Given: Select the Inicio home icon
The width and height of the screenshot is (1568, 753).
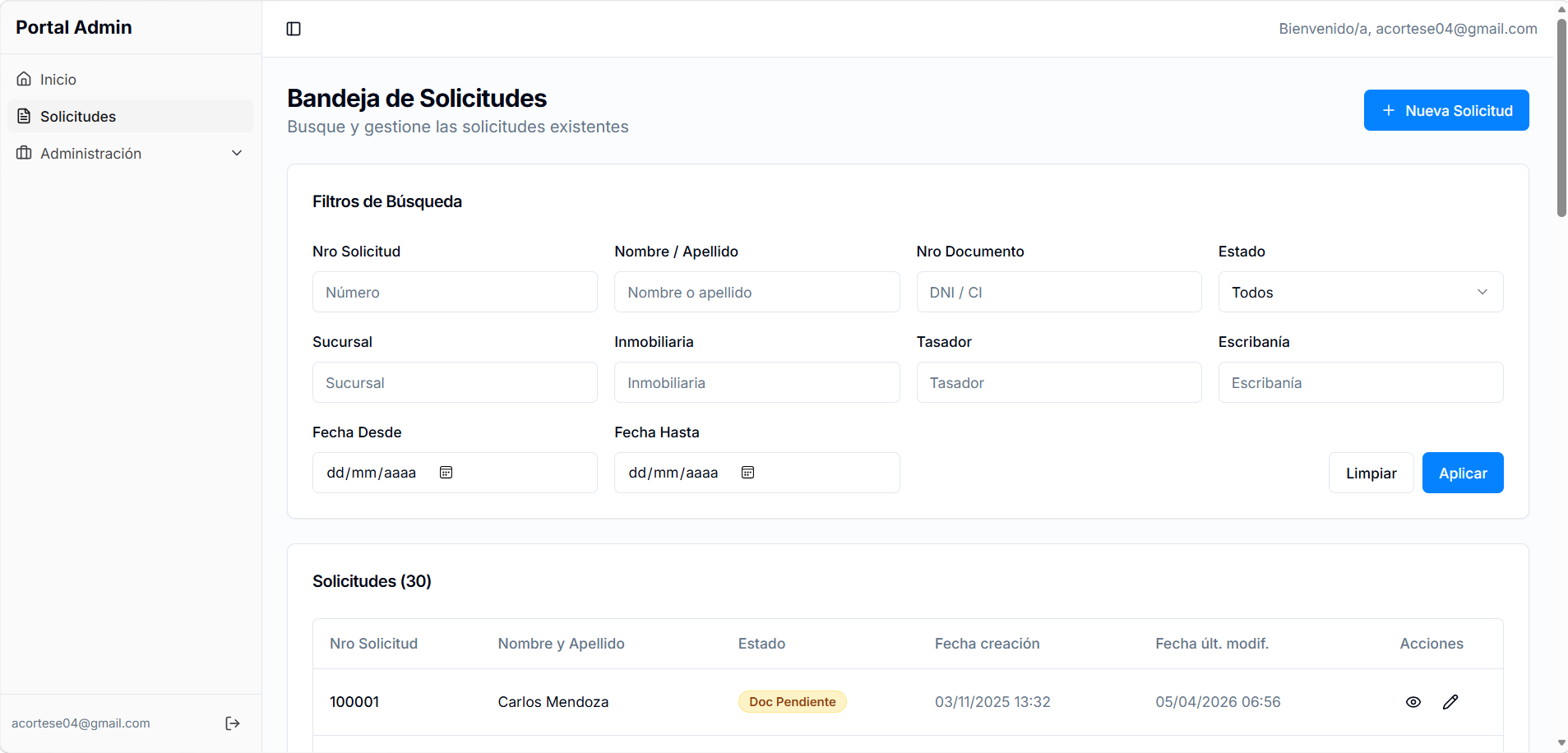Looking at the screenshot, I should pyautogui.click(x=24, y=78).
